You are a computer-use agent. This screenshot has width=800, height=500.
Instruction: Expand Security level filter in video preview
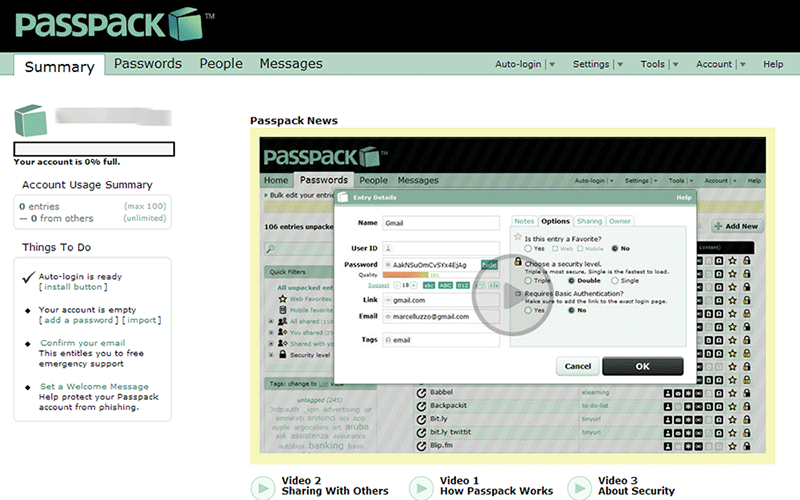point(271,355)
